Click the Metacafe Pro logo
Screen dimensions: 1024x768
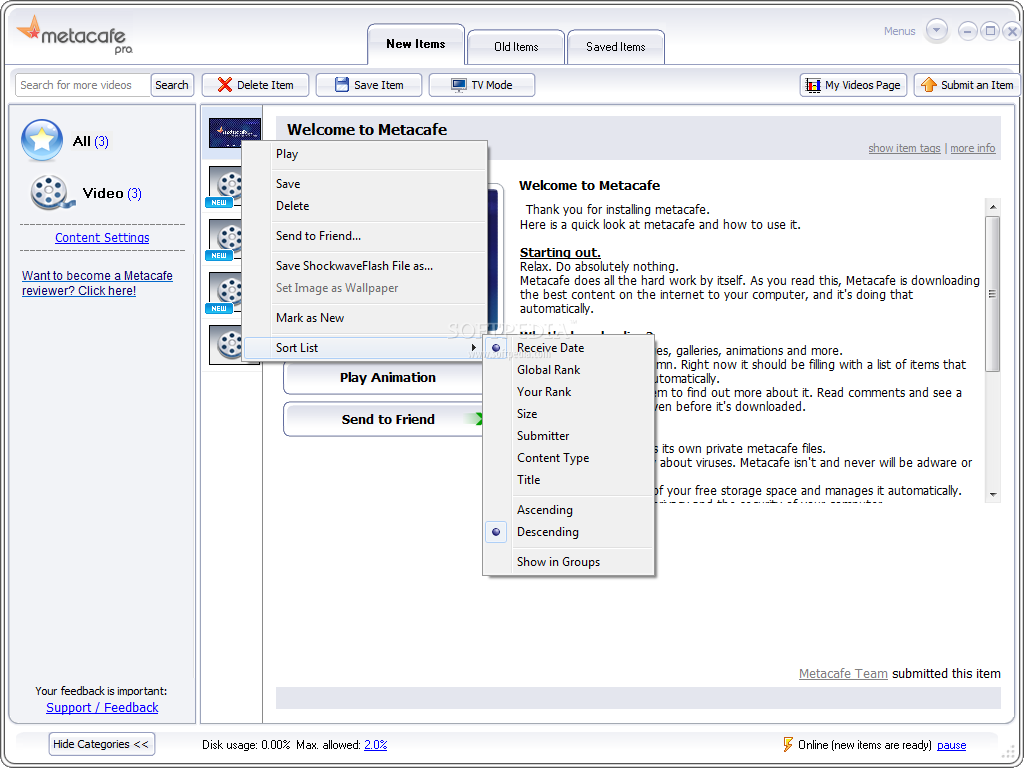point(74,35)
